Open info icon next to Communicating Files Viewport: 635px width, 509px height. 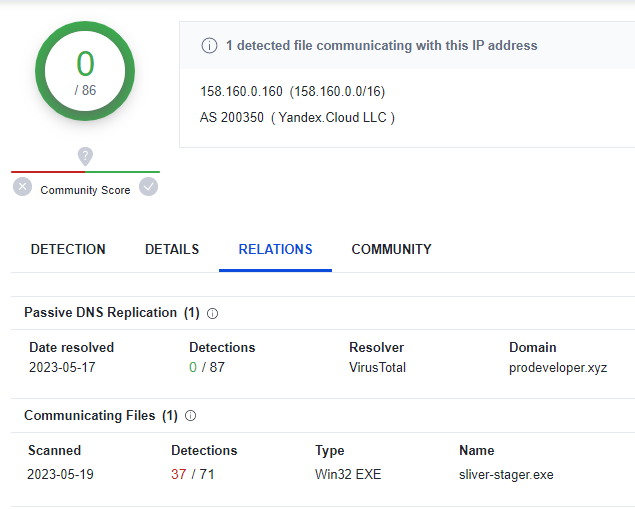[190, 416]
